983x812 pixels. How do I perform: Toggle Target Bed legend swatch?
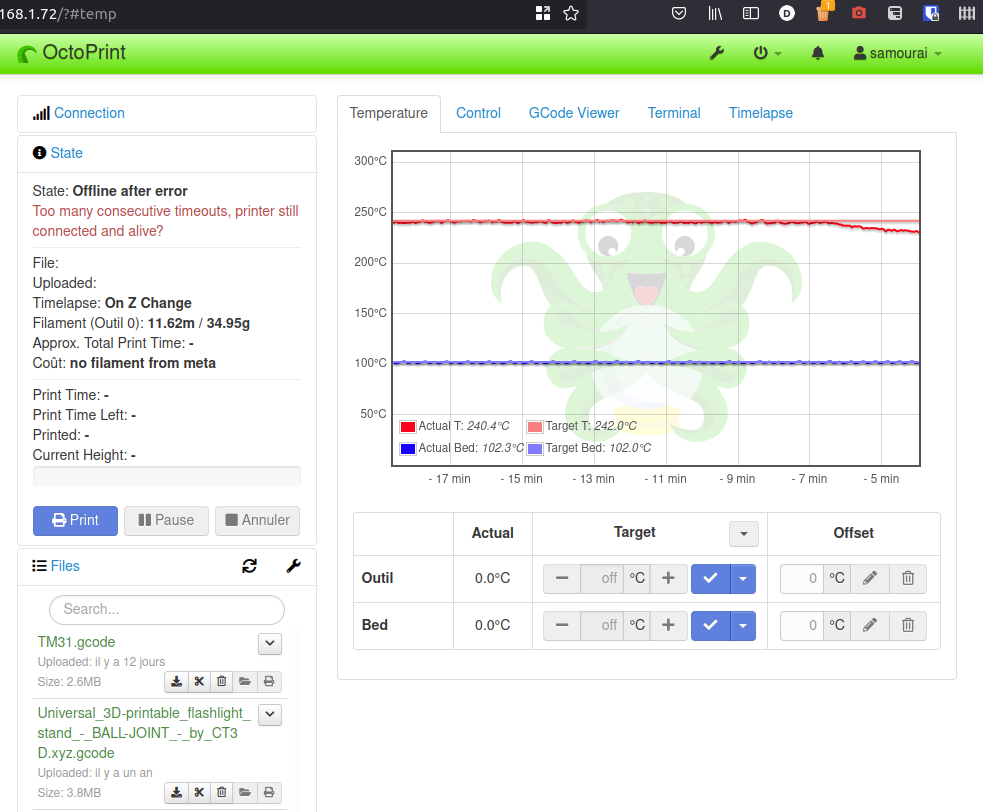[535, 448]
